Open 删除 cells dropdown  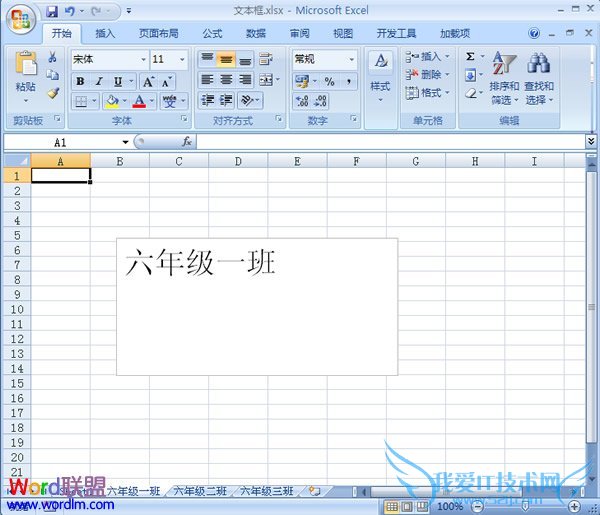[x=427, y=75]
